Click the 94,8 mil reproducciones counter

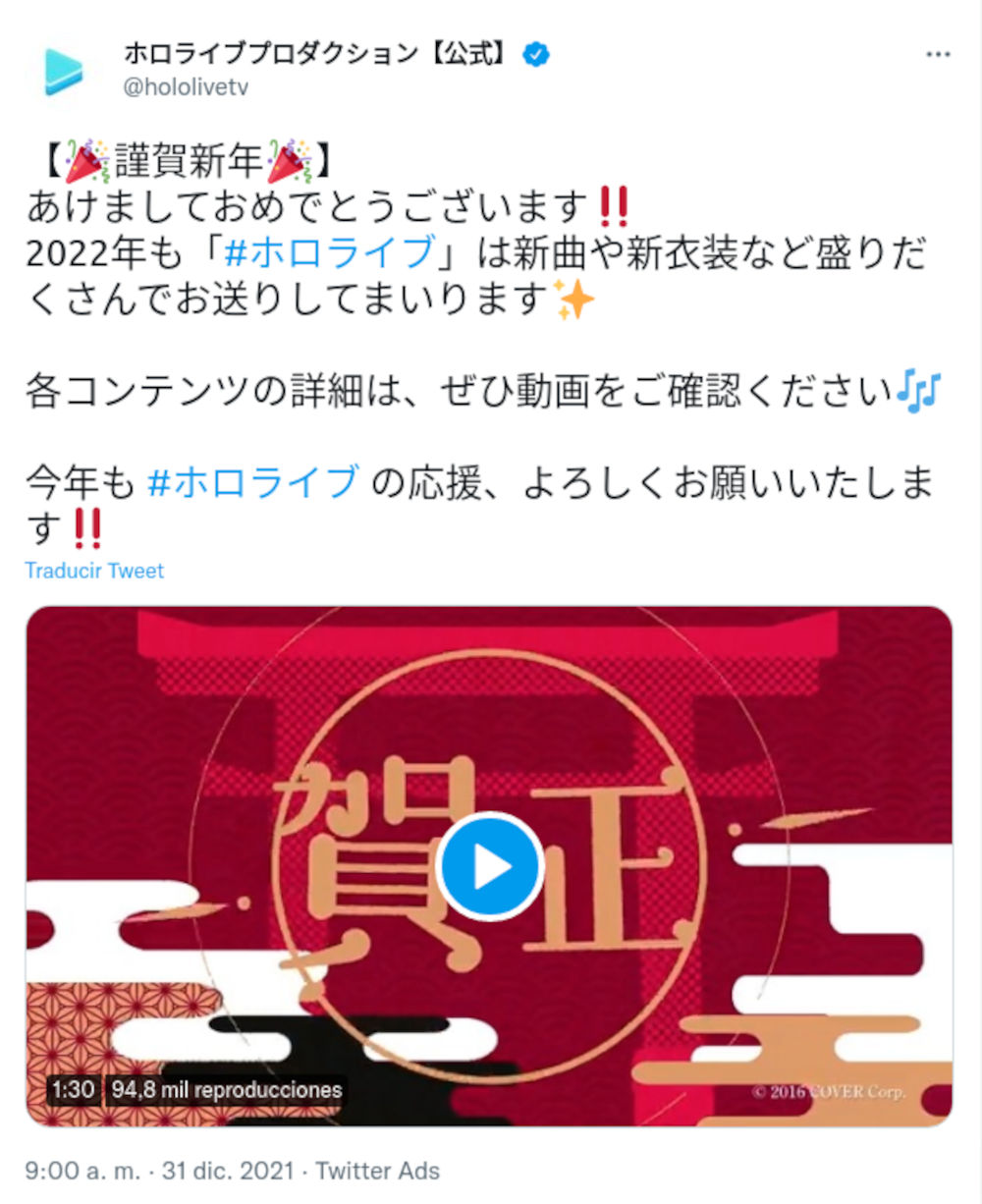[227, 1089]
